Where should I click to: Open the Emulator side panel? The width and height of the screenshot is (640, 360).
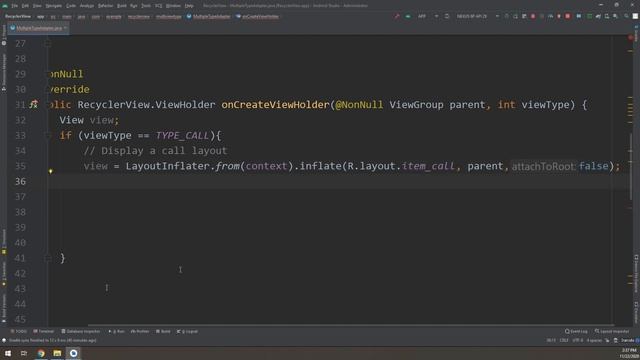click(636, 313)
